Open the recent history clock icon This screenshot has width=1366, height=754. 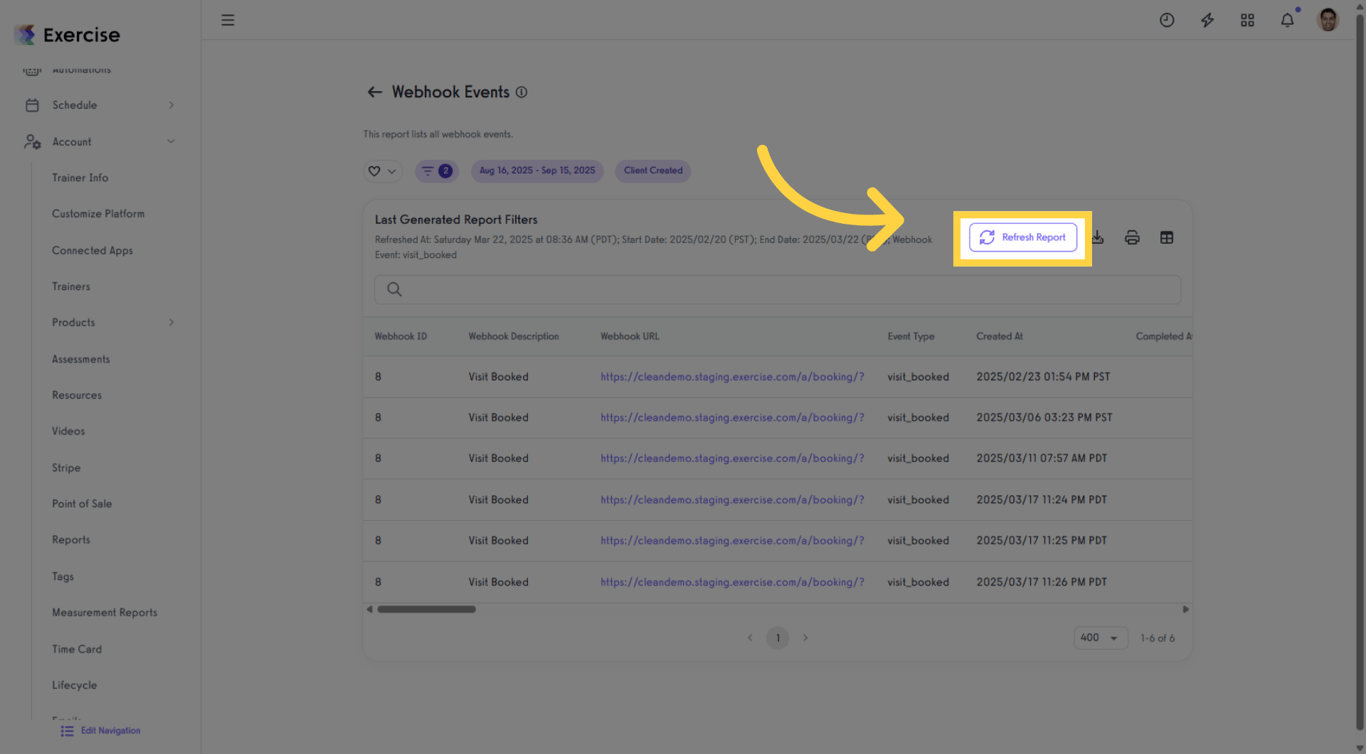(1167, 19)
